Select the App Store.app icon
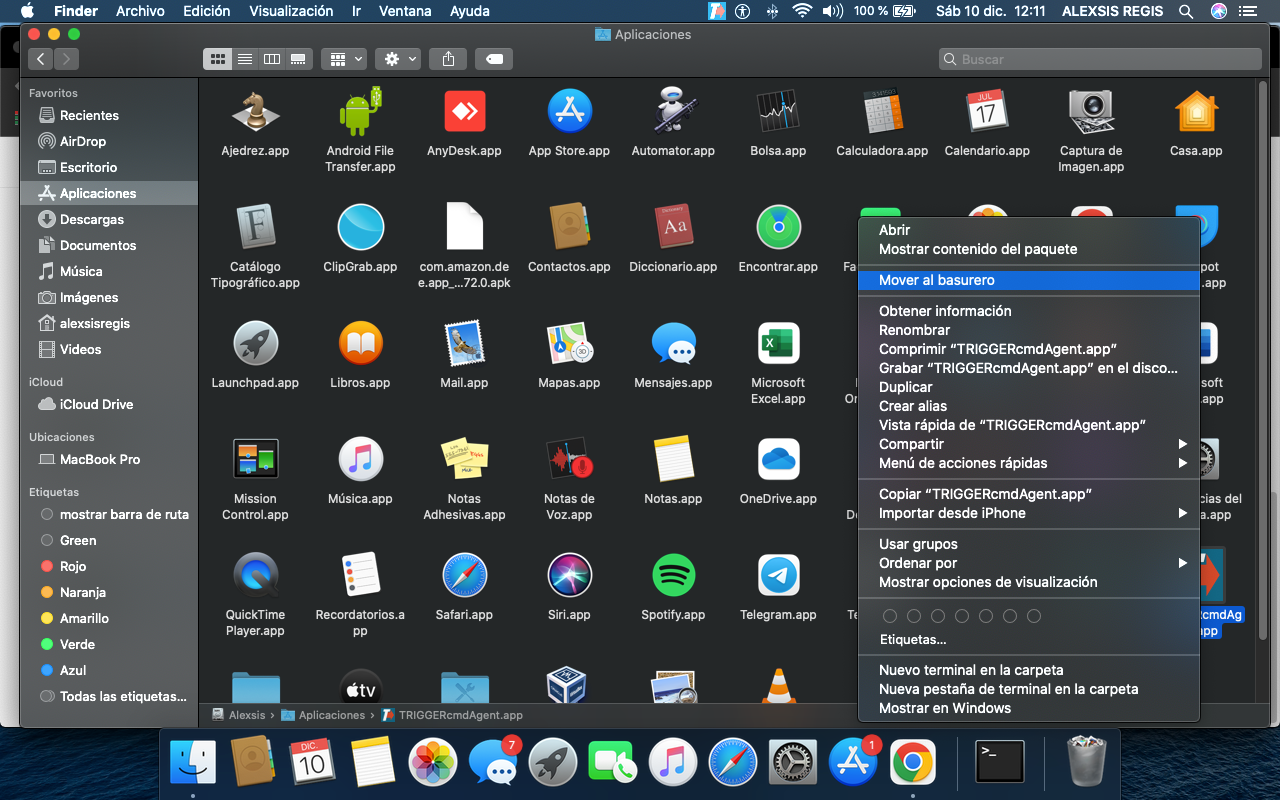Viewport: 1280px width, 800px height. click(569, 111)
